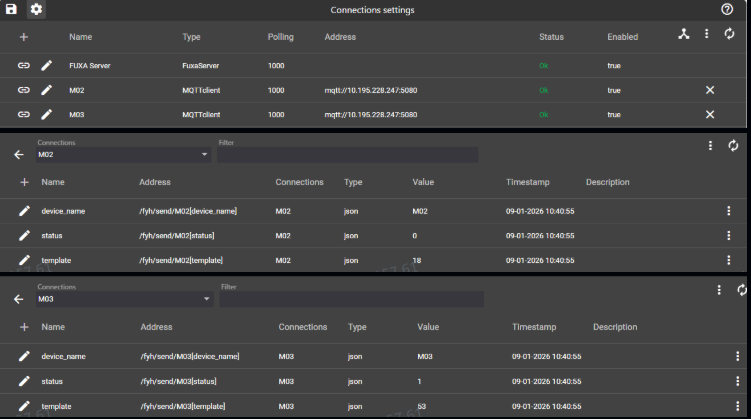Viewport: 751px width, 419px height.
Task: Click link icon for M02 connection
Action: (23, 90)
